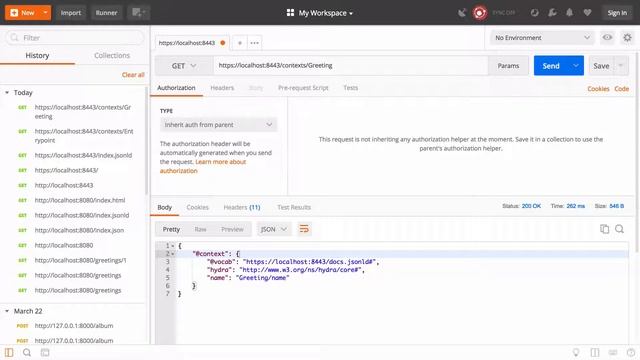Open the tab options ellipsis menu

pos(254,43)
